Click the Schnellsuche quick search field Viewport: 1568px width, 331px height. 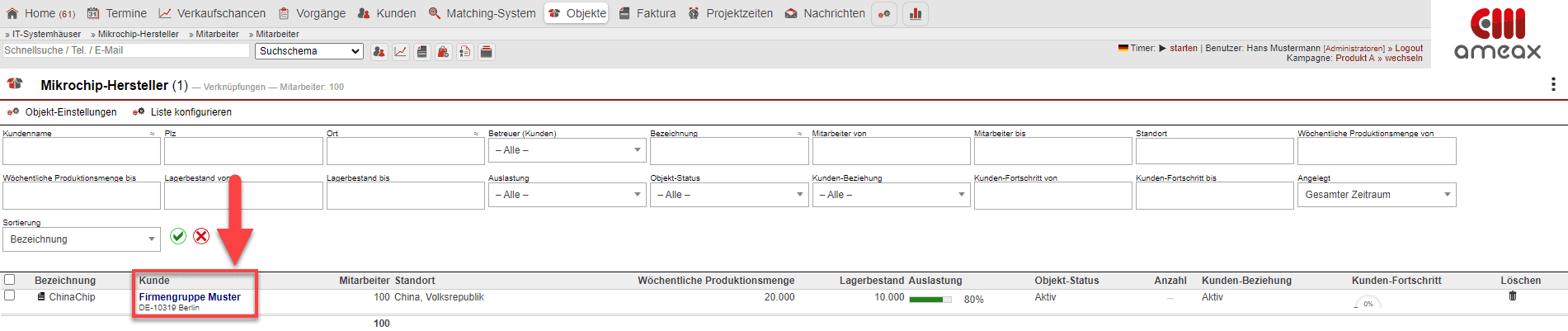125,50
